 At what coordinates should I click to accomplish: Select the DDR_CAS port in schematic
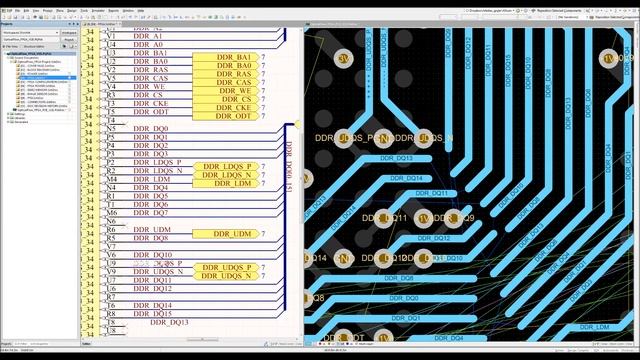click(226, 82)
